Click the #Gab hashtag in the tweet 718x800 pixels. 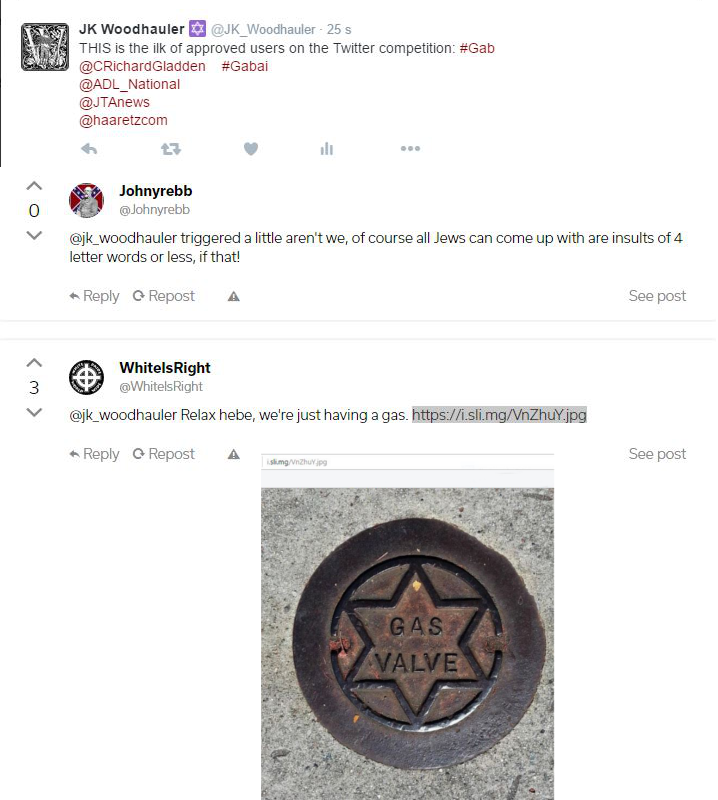[x=477, y=48]
